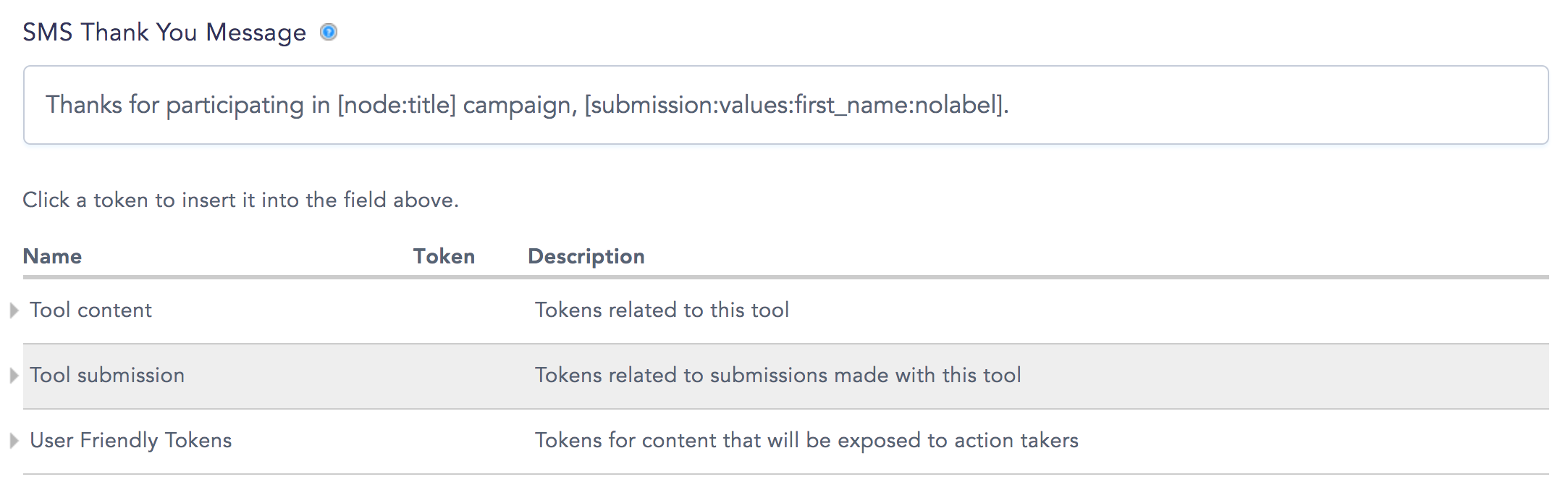Click the Description column header

tap(586, 256)
